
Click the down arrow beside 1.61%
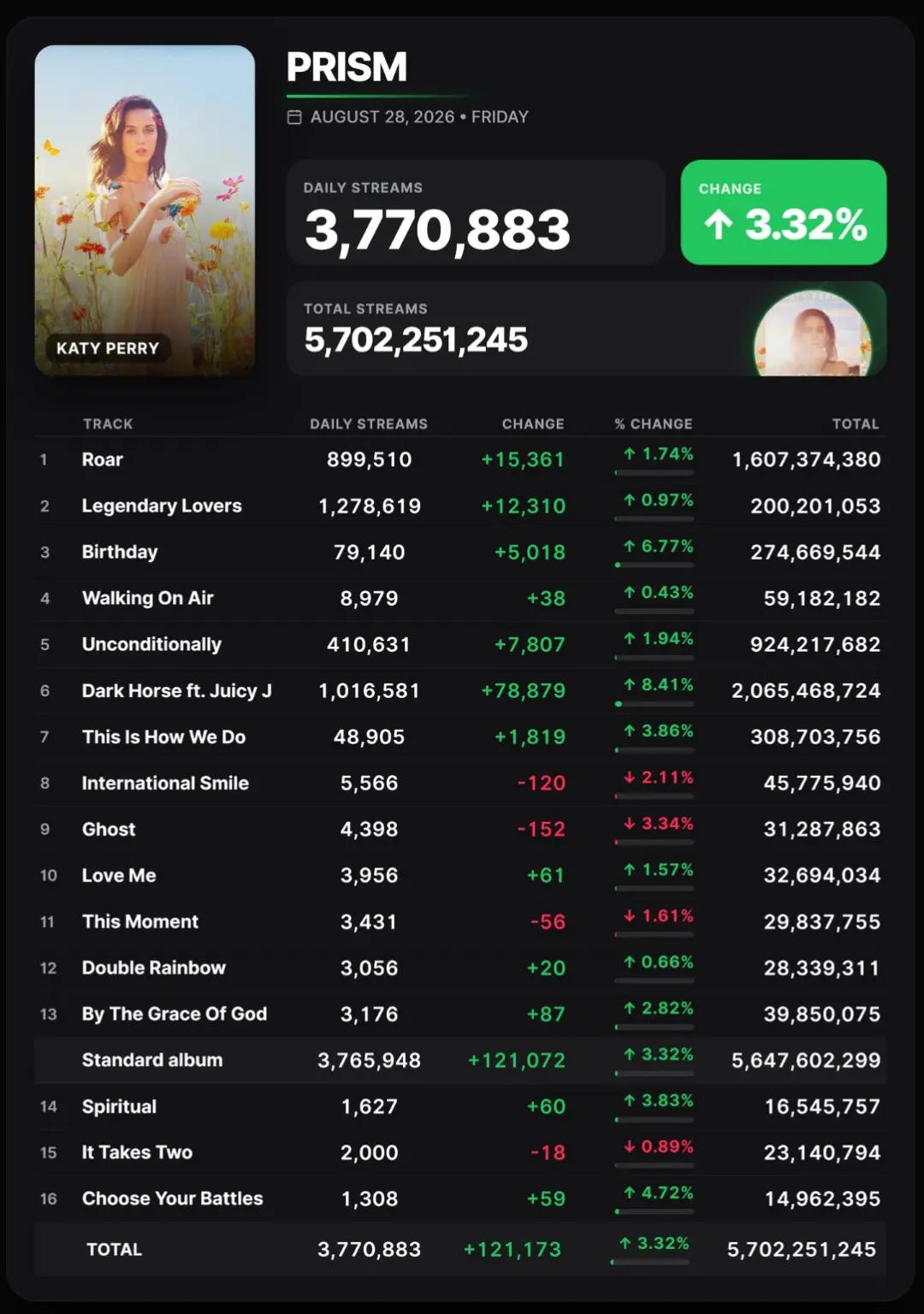click(x=630, y=915)
